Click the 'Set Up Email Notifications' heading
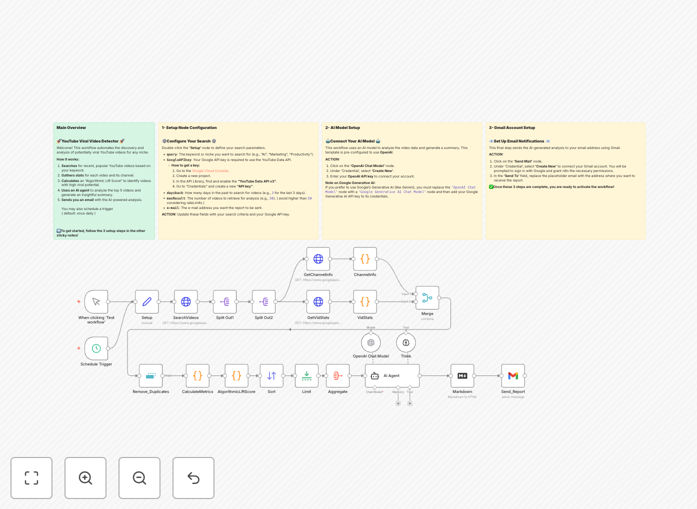Image resolution: width=697 pixels, height=509 pixels. [x=519, y=141]
